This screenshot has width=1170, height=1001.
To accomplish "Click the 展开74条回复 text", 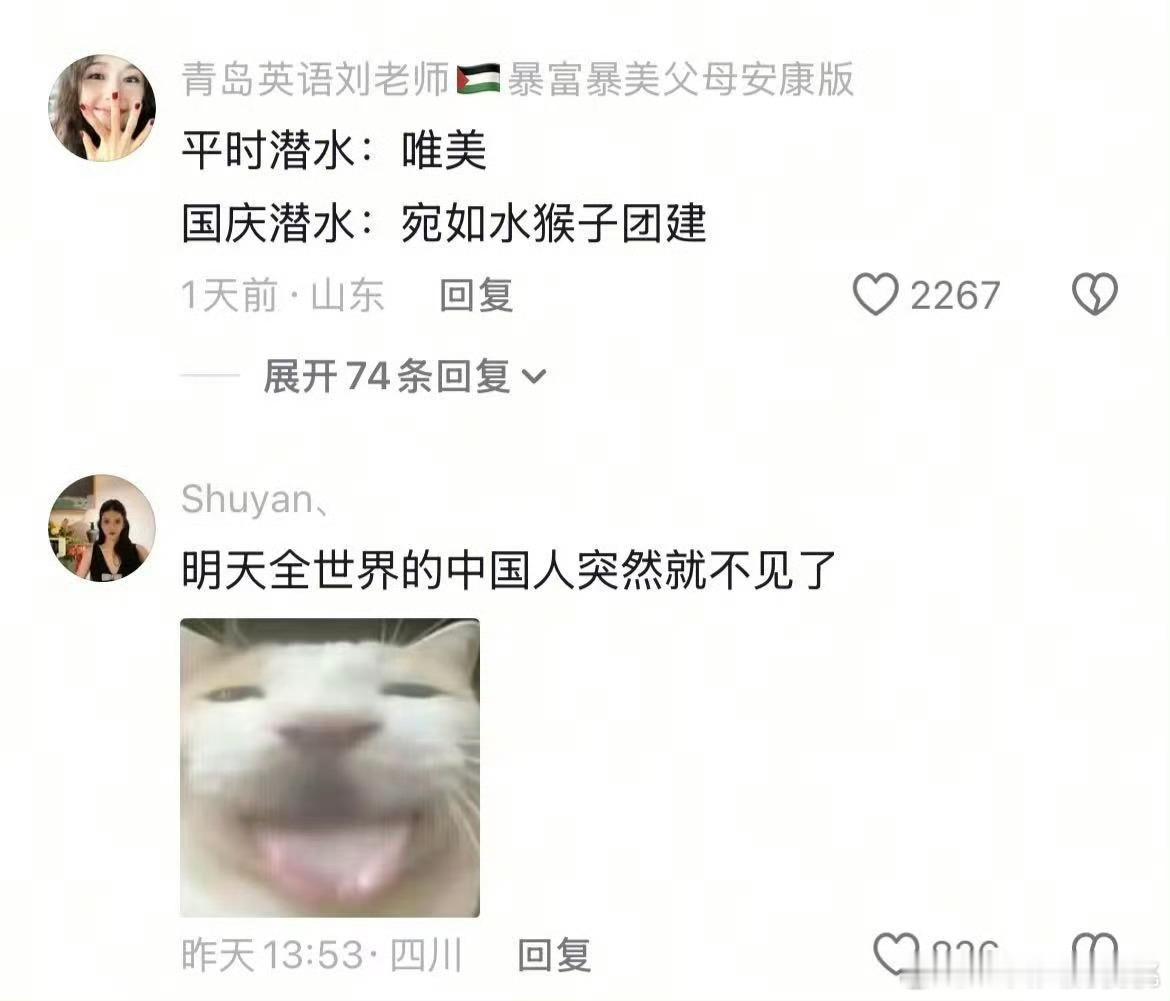I will pos(387,375).
